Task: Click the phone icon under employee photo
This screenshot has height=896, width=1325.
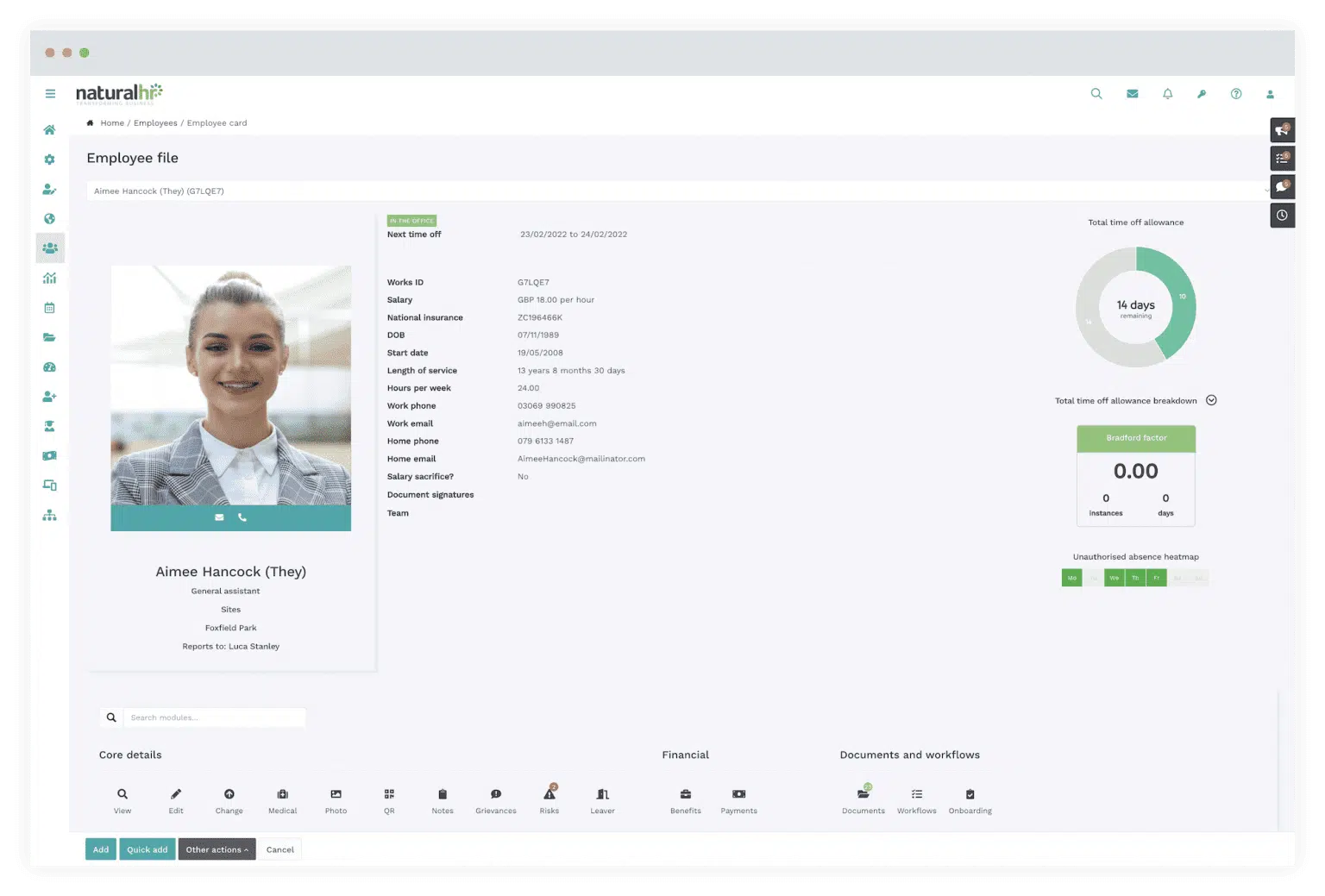Action: 242,517
